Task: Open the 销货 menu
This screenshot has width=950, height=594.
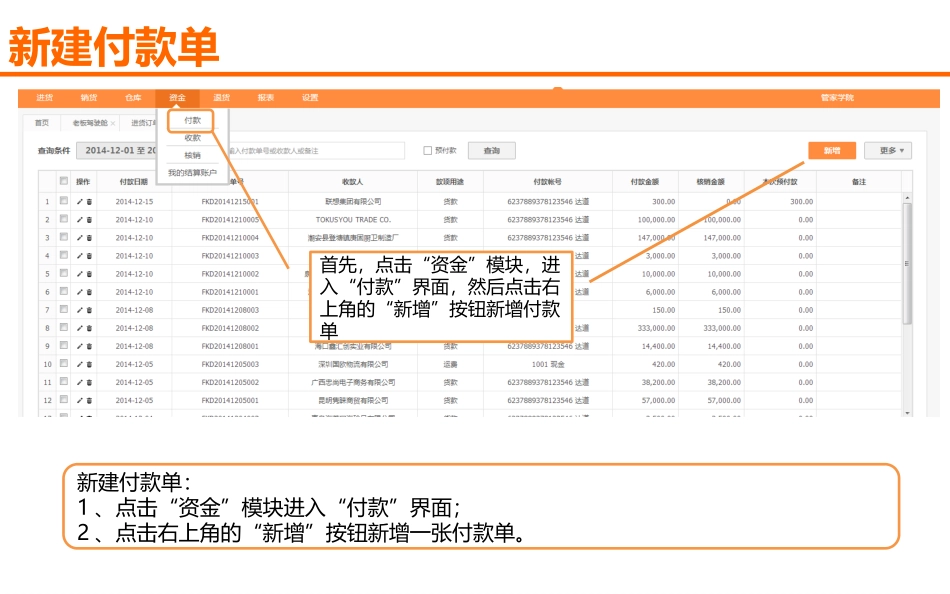Action: [89, 98]
